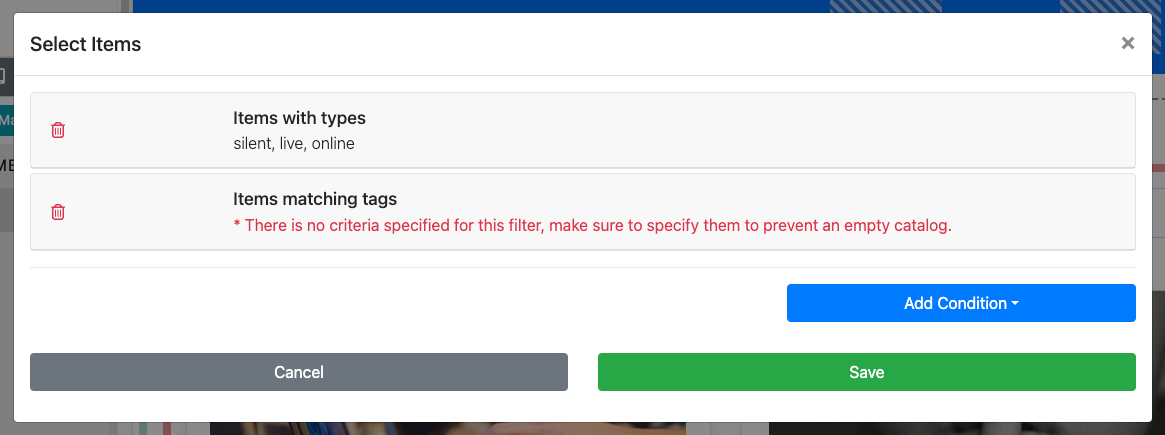Click the divider line above Add Condition
This screenshot has height=435, width=1165.
(582, 267)
